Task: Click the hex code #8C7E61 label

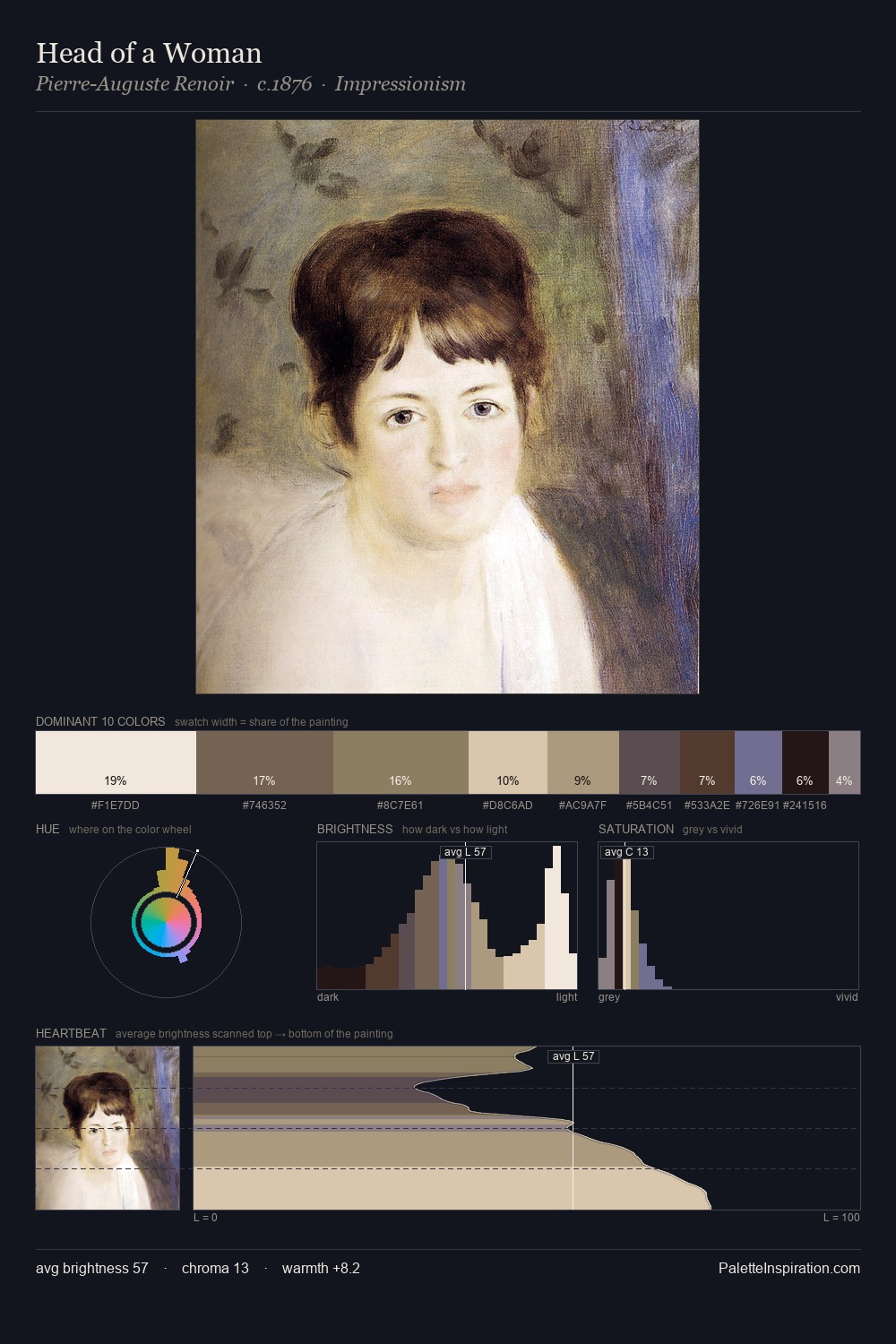Action: coord(401,805)
